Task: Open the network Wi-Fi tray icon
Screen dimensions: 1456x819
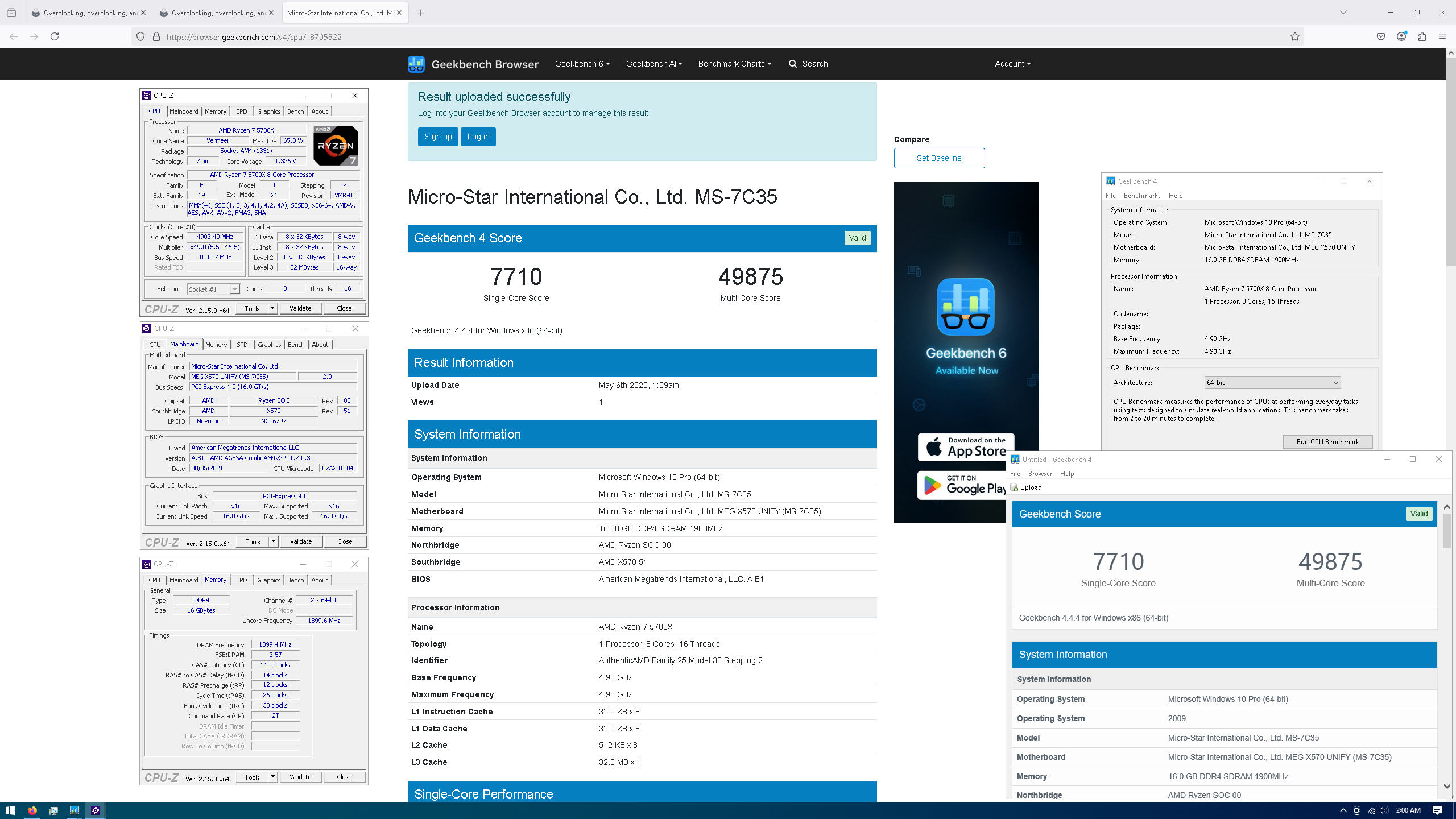Action: (x=1371, y=810)
